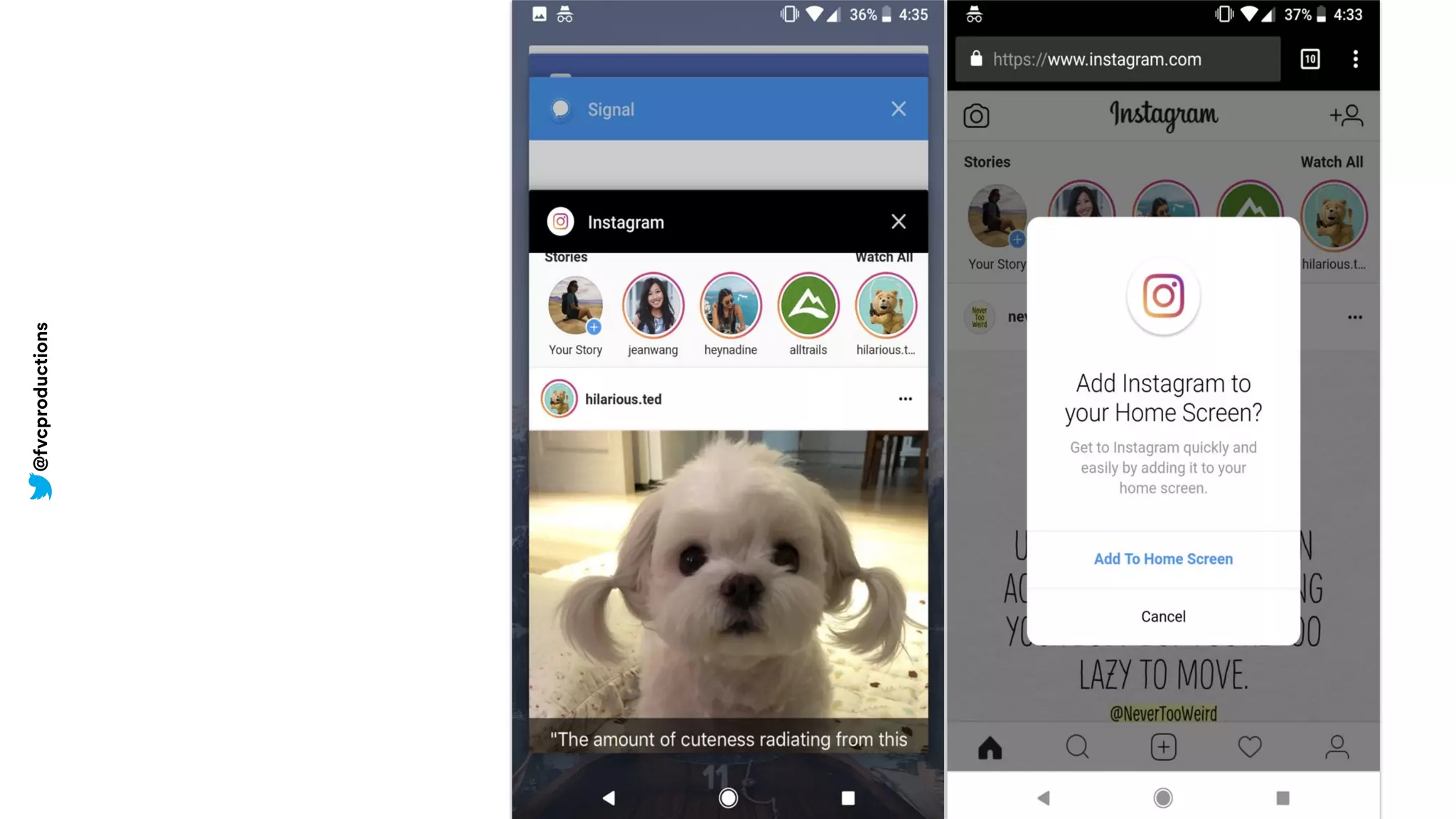This screenshot has height=819, width=1456.
Task: Tap the new post plus icon
Action: click(1163, 747)
